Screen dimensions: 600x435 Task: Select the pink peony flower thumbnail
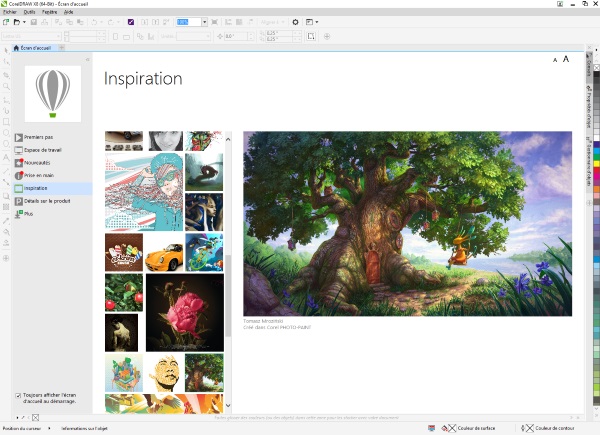click(x=185, y=313)
